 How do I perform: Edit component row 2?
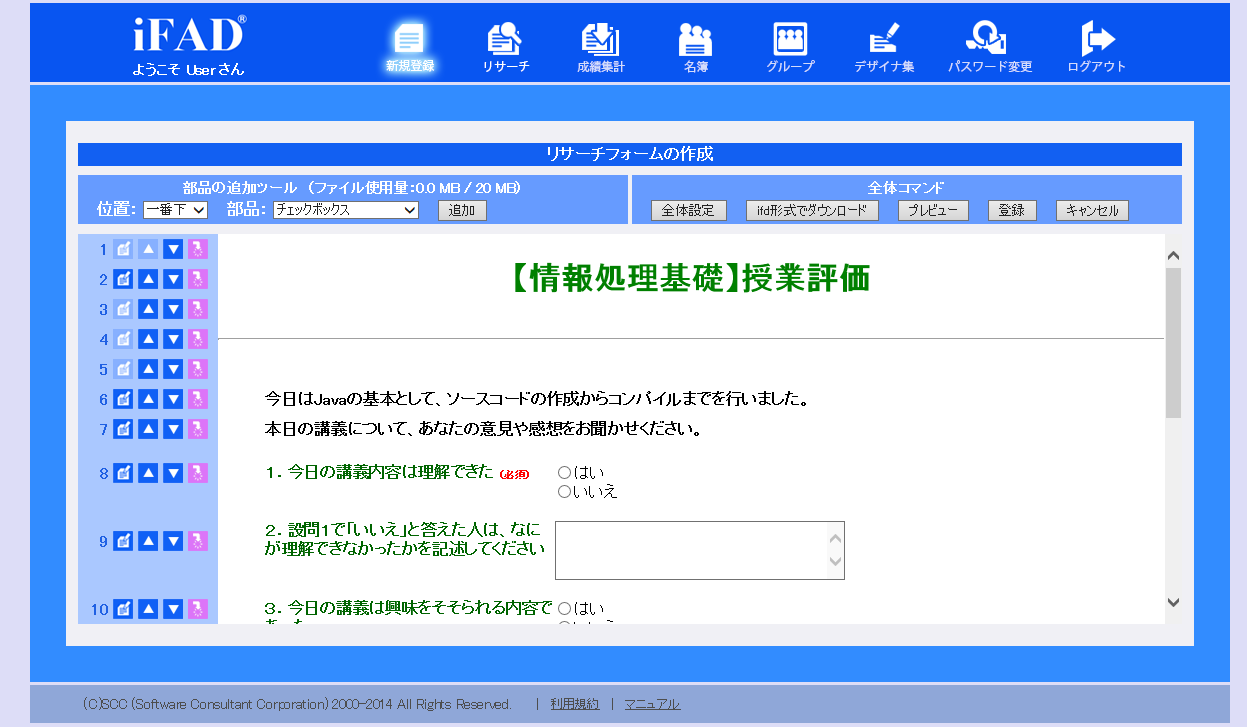[x=123, y=279]
